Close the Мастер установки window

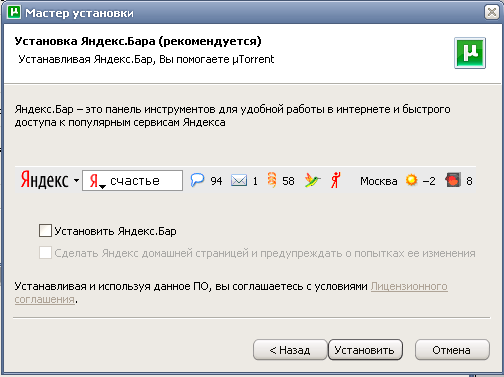[492, 12]
